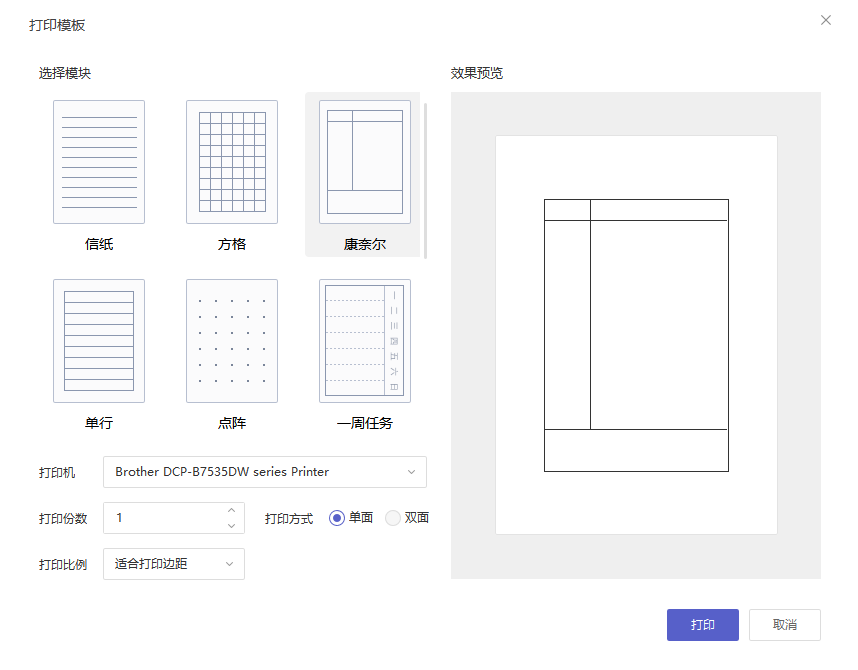Close the 打印模板 dialog with X
The height and width of the screenshot is (670, 858).
coord(825,20)
